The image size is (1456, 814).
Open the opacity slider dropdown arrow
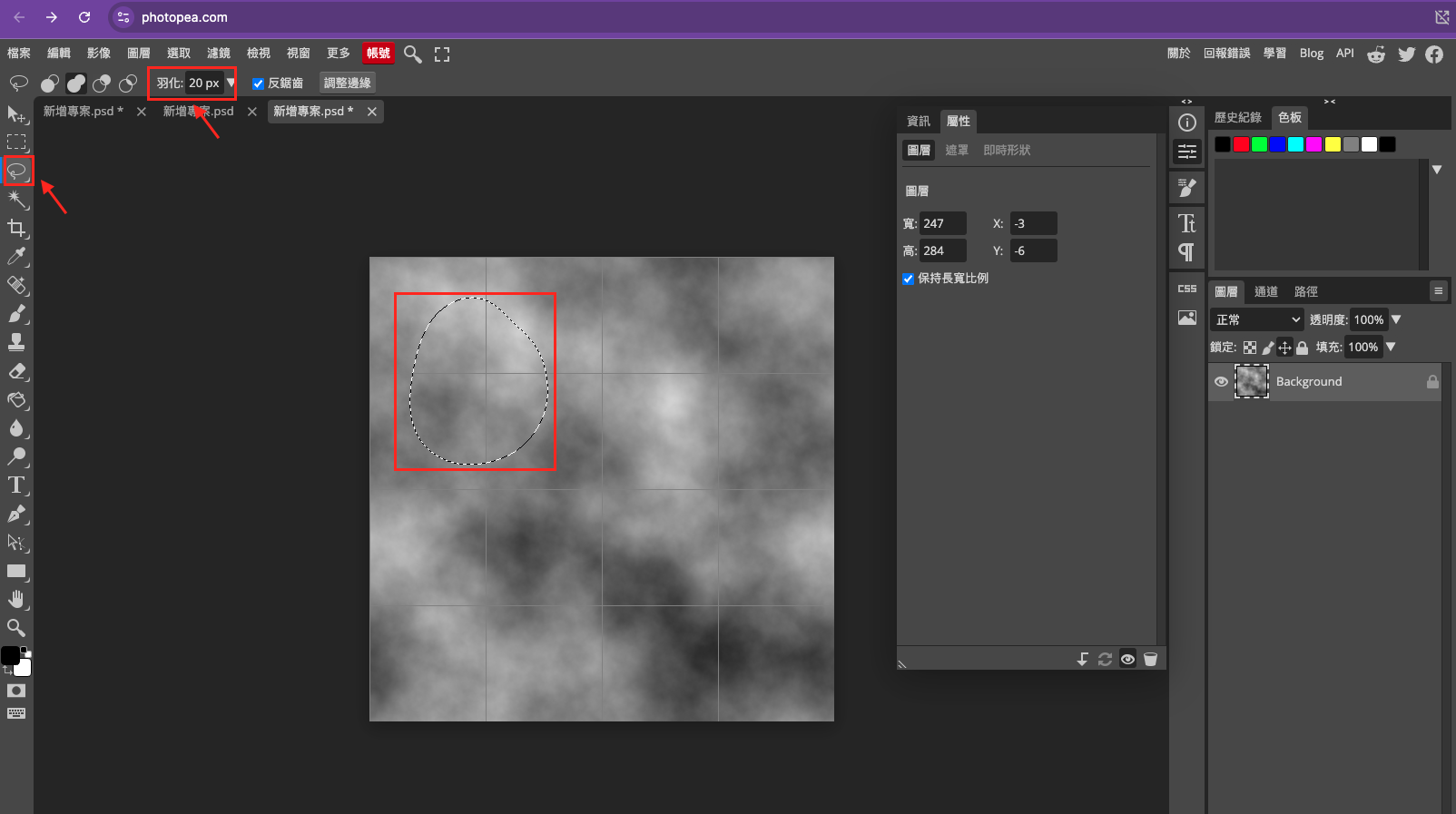coord(1396,319)
